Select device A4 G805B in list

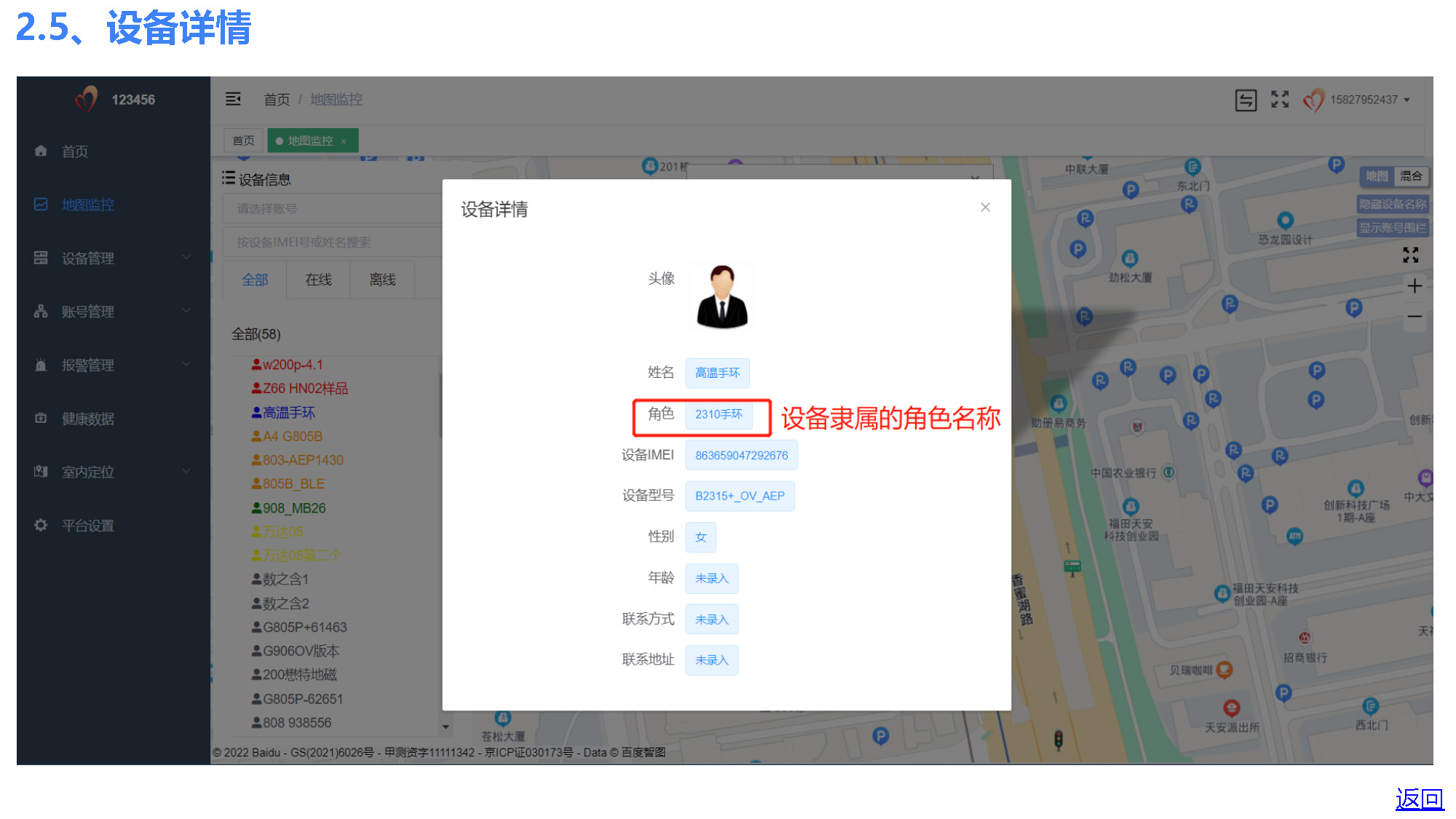pos(287,437)
